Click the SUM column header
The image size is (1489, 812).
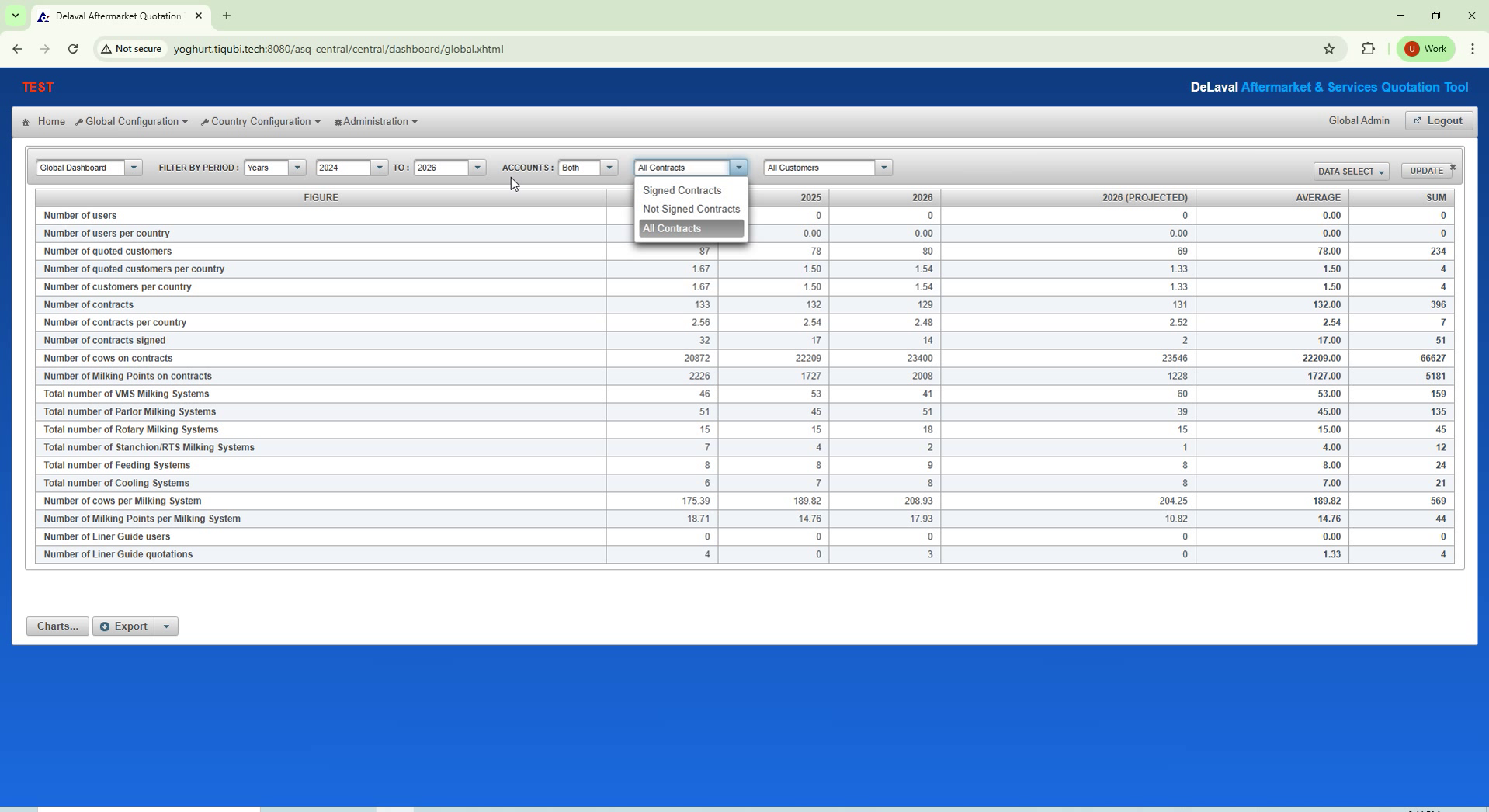click(1400, 198)
